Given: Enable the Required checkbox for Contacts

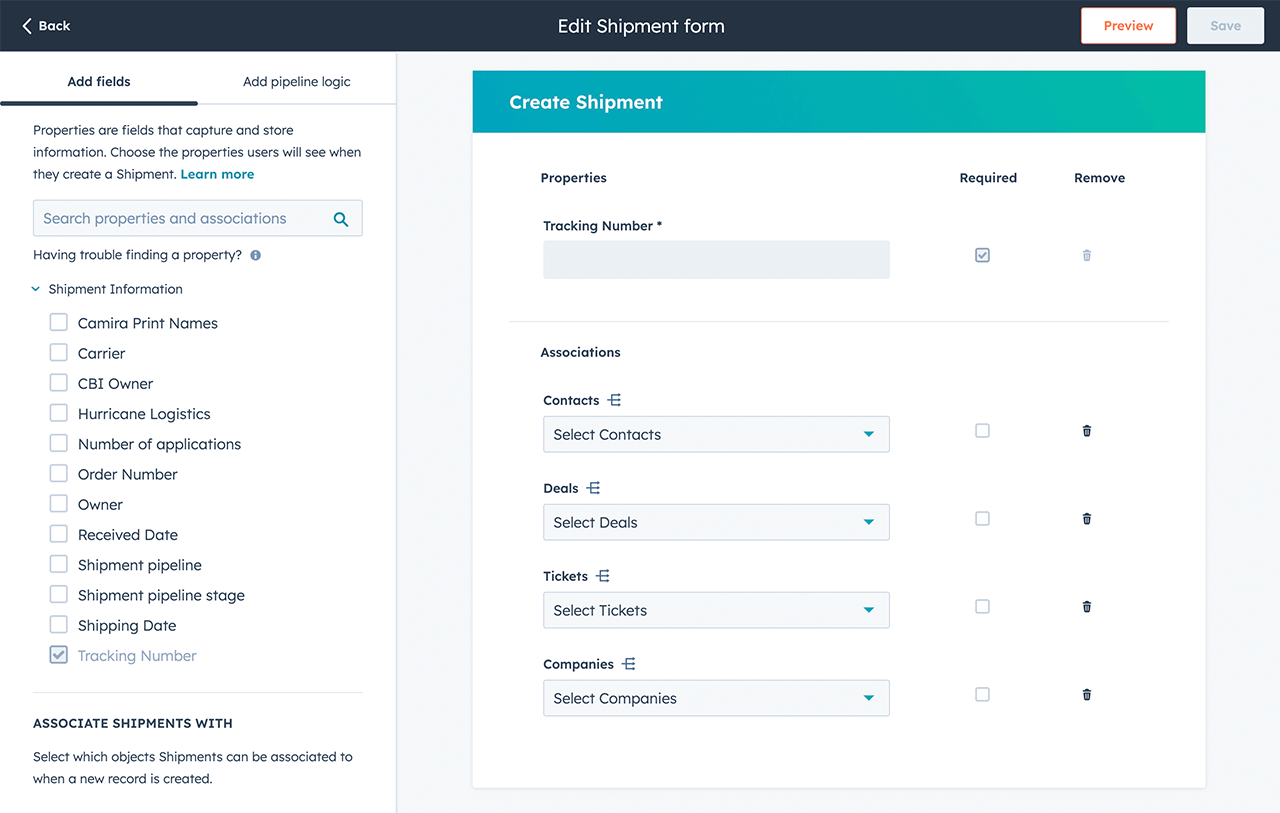Looking at the screenshot, I should click(982, 430).
